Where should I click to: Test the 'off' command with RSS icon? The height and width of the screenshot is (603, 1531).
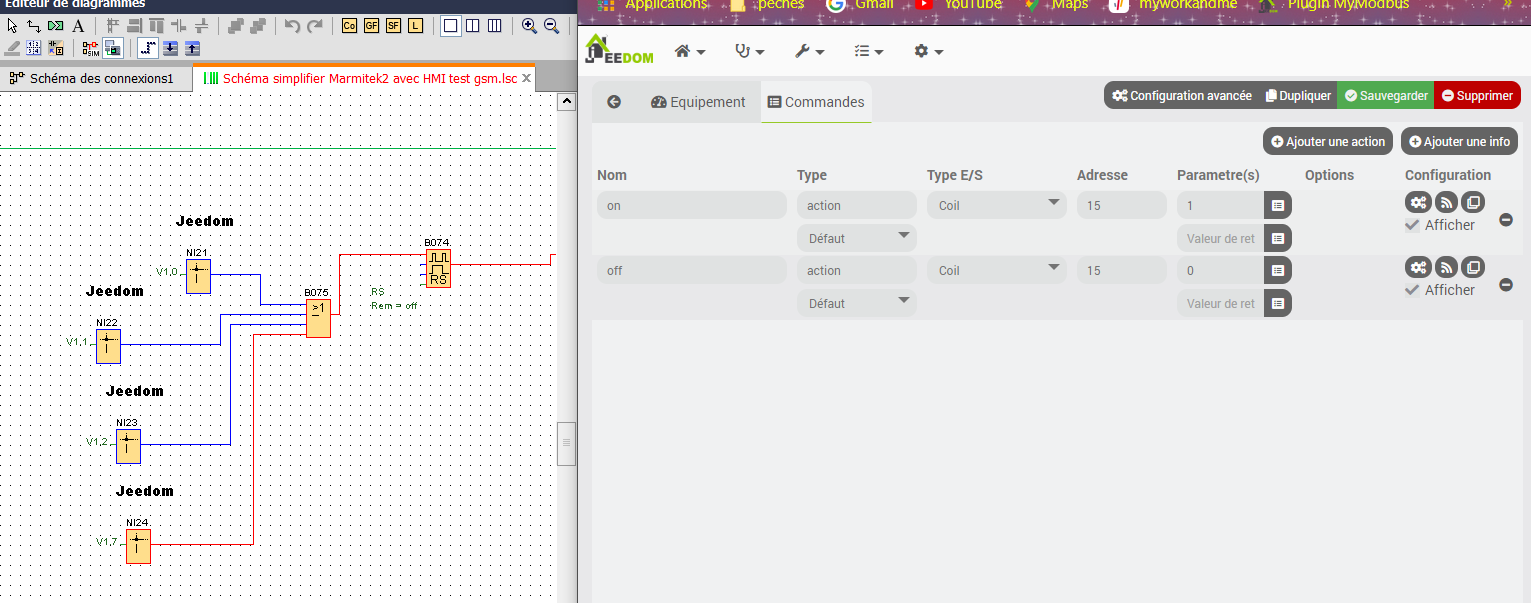[1446, 267]
